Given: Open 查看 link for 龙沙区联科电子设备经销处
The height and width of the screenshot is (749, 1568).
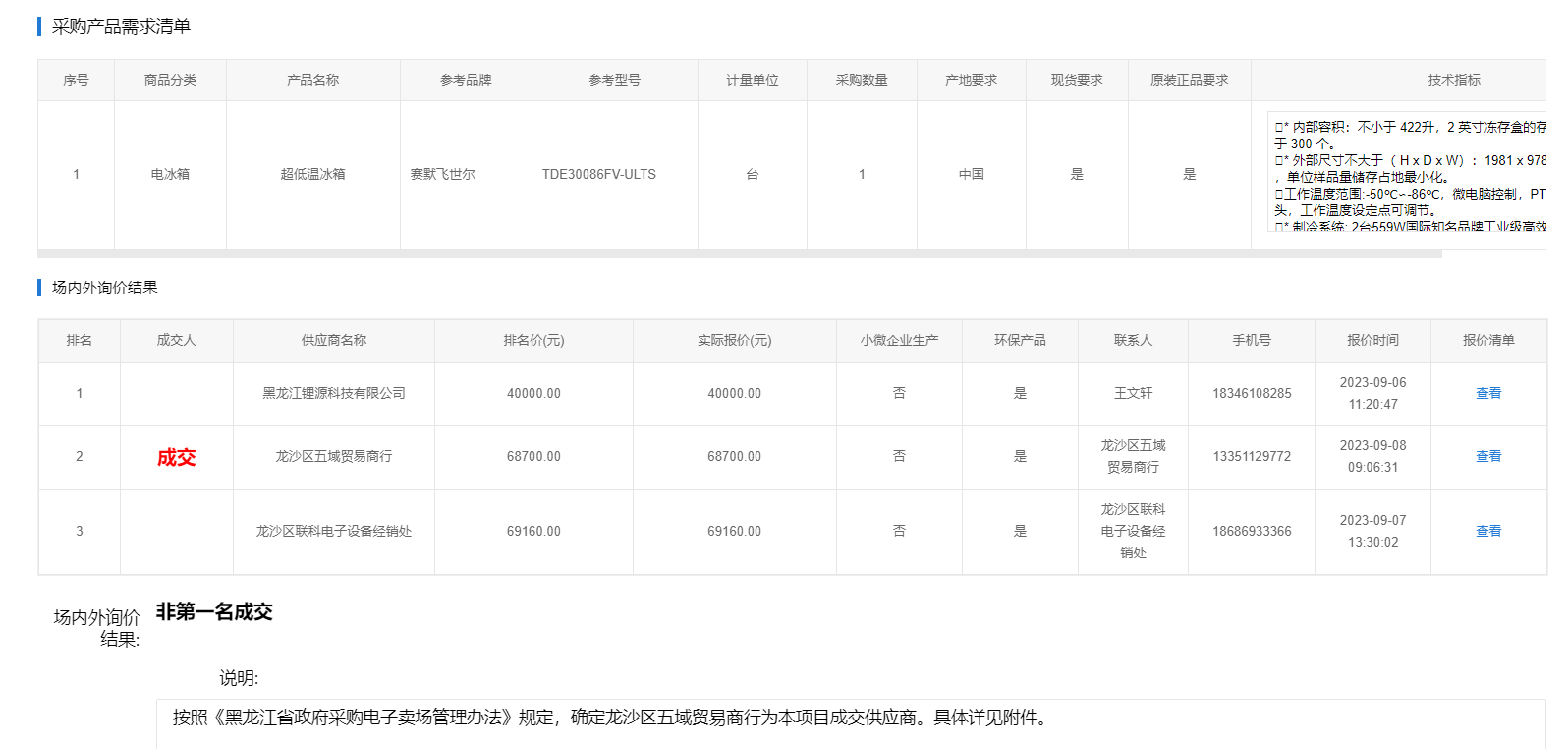Looking at the screenshot, I should (x=1487, y=531).
